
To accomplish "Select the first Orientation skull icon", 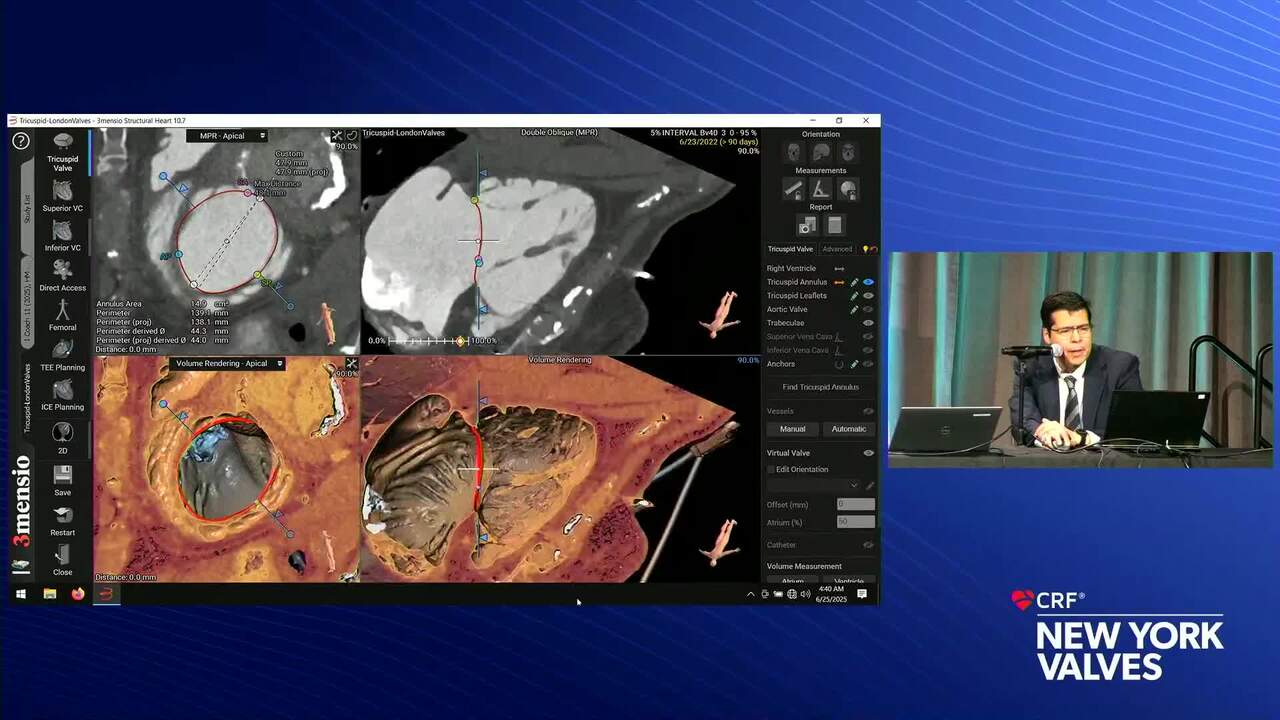I will [x=793, y=152].
